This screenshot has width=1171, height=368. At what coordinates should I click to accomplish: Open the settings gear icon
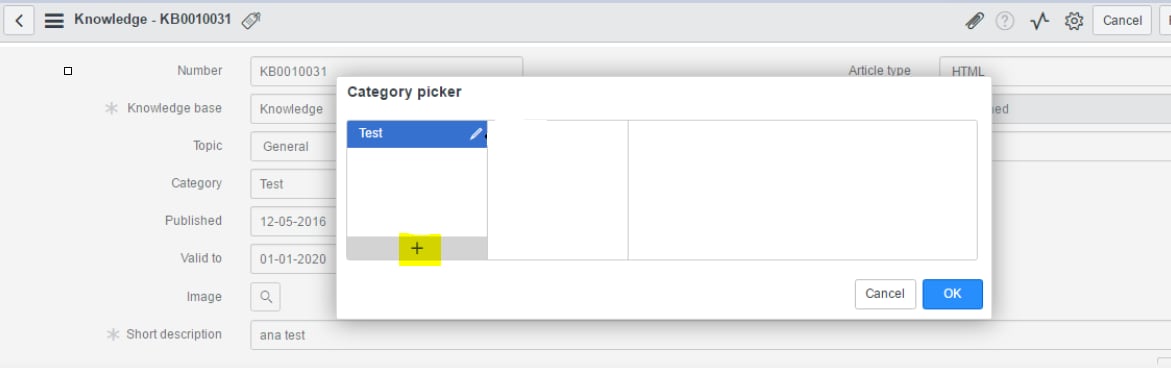pyautogui.click(x=1074, y=21)
